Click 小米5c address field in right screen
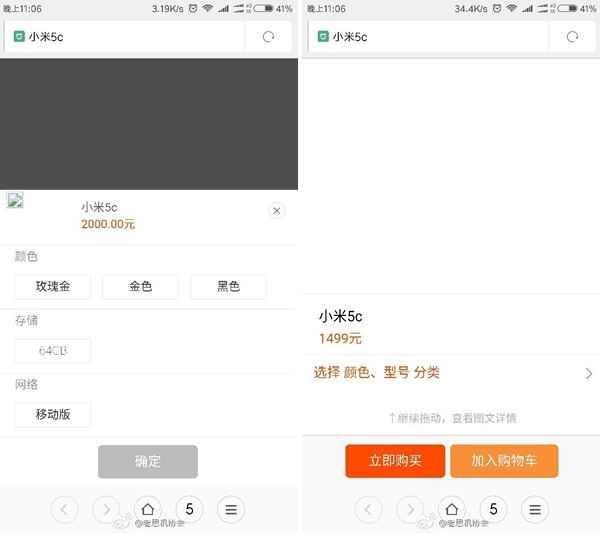The image size is (600, 533). pos(428,37)
